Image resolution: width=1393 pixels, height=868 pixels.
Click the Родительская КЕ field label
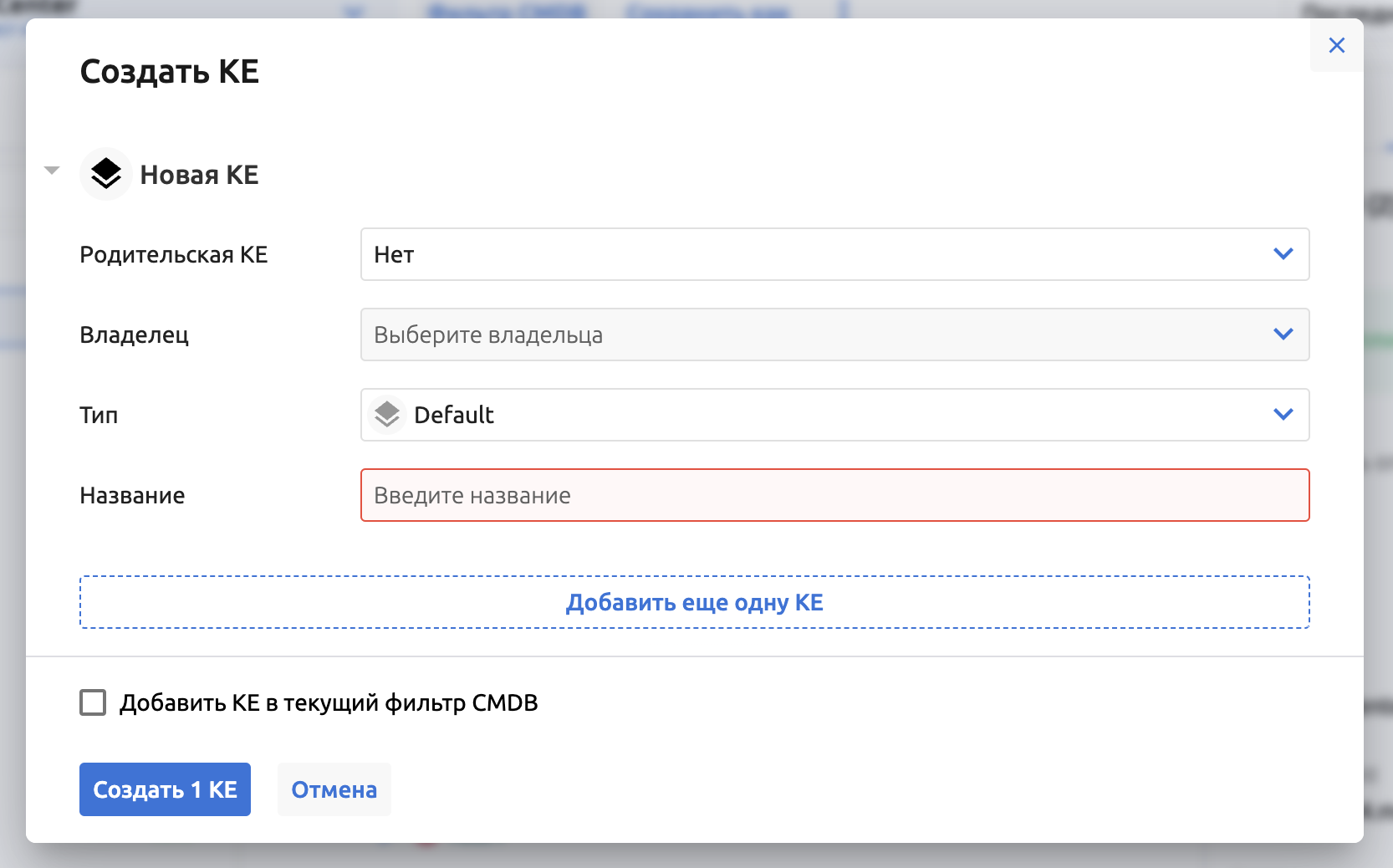(x=173, y=255)
